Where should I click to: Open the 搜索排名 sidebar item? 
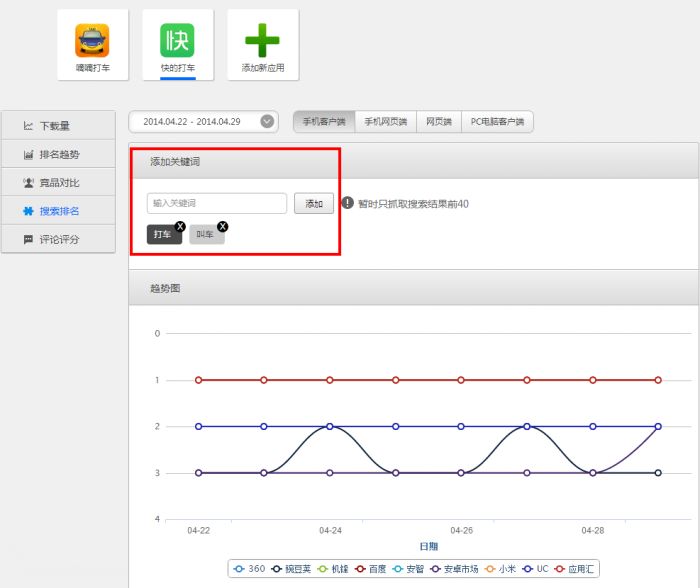point(58,211)
